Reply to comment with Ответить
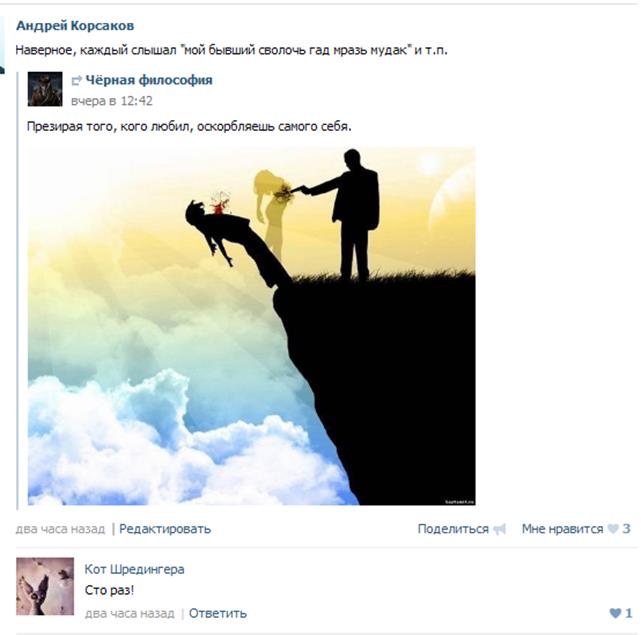This screenshot has height=635, width=641. pyautogui.click(x=218, y=613)
